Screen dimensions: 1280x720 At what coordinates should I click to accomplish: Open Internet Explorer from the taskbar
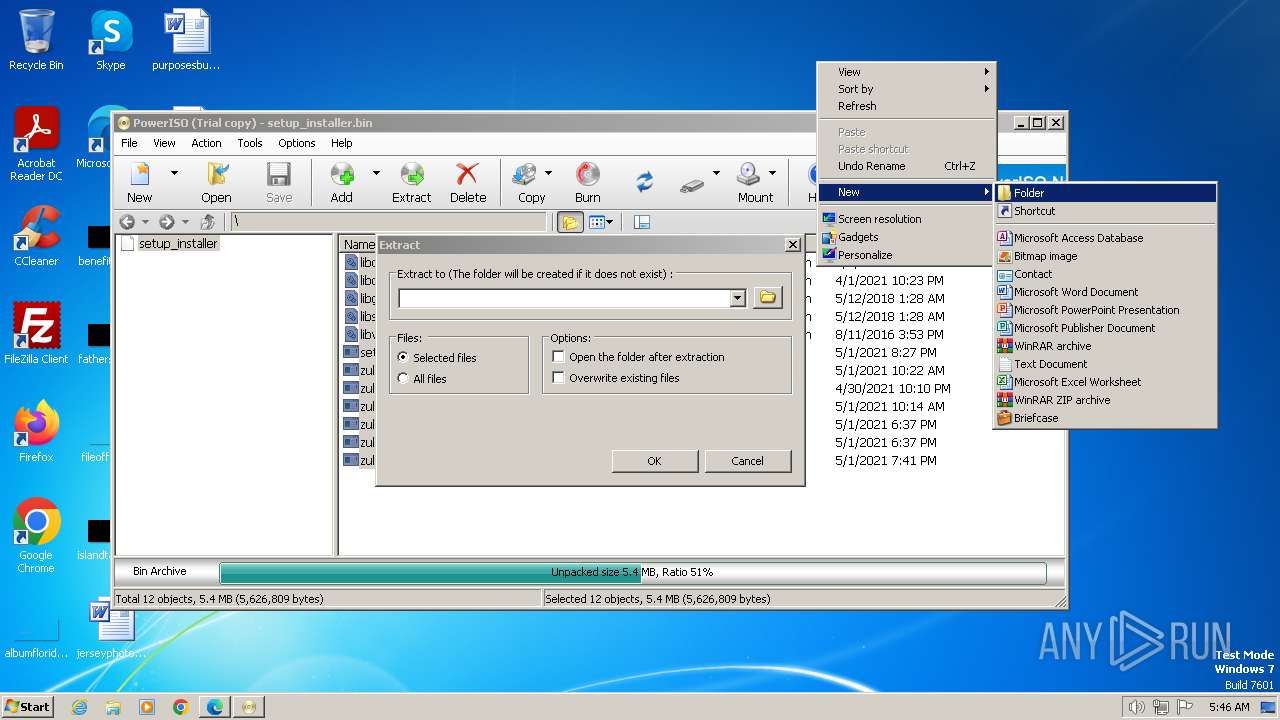click(80, 707)
